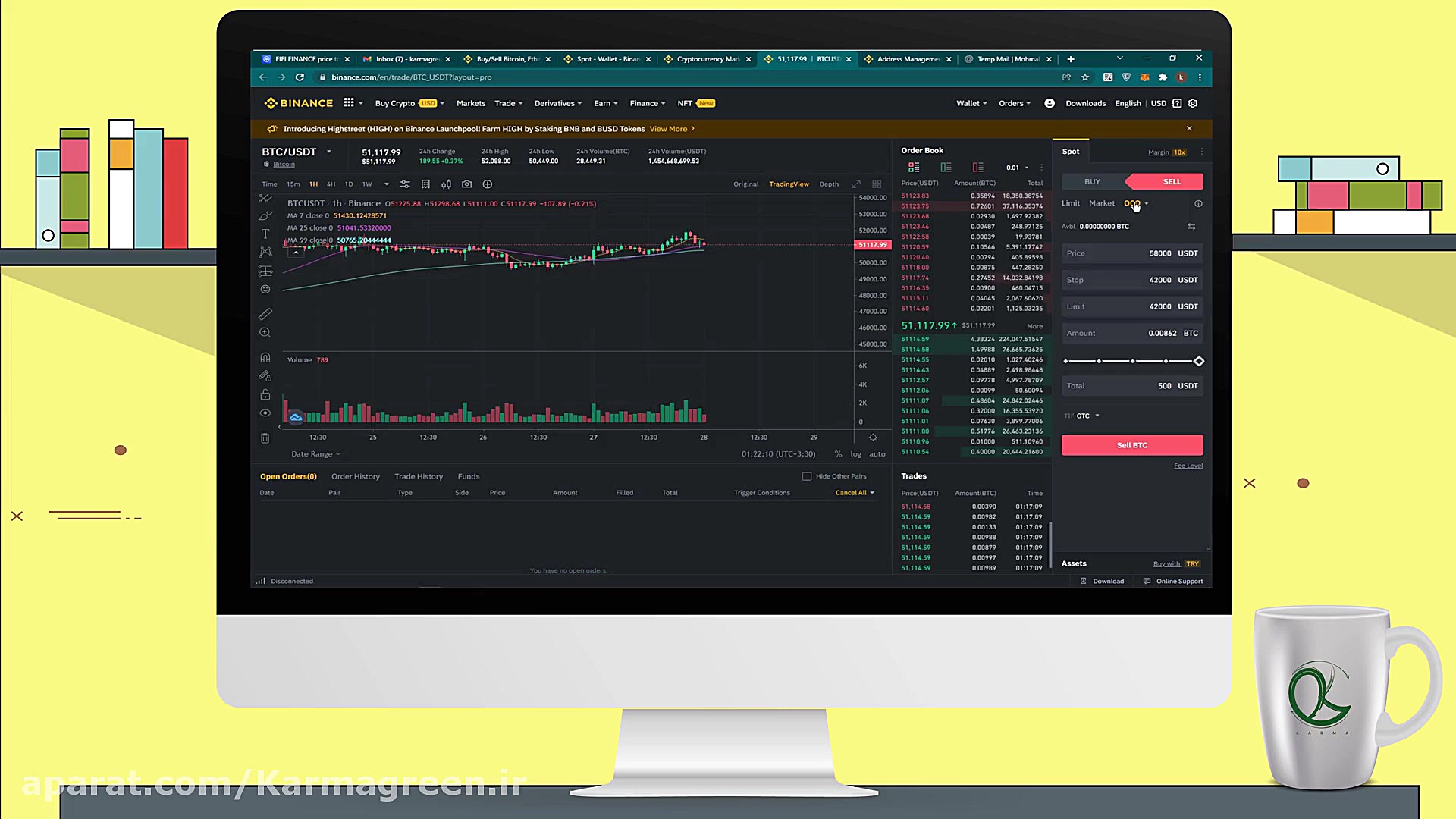The width and height of the screenshot is (1456, 819).
Task: Toggle log scale on chart
Action: point(855,454)
